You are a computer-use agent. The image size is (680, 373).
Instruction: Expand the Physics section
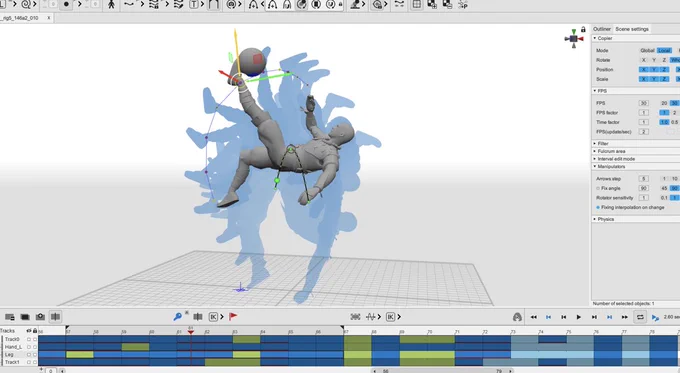tap(595, 219)
